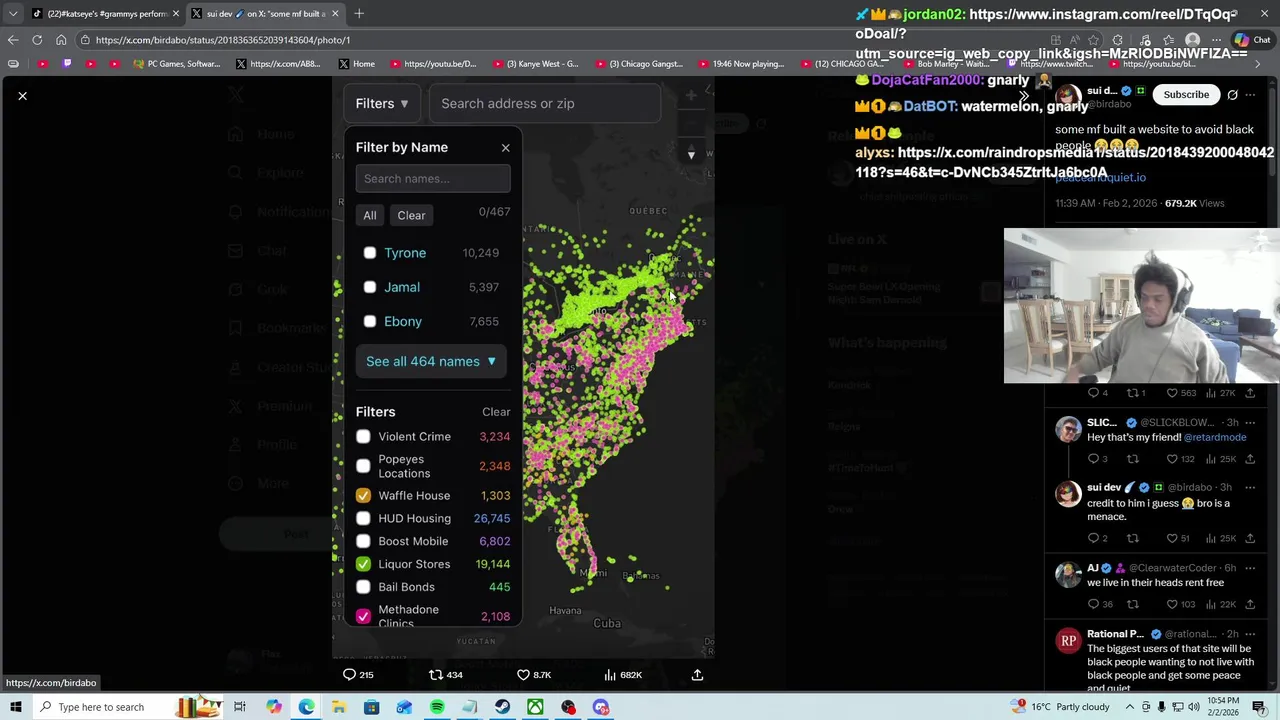Repost SLICKBLOW's 'Hey that's my friend' reply

[x=1133, y=459]
